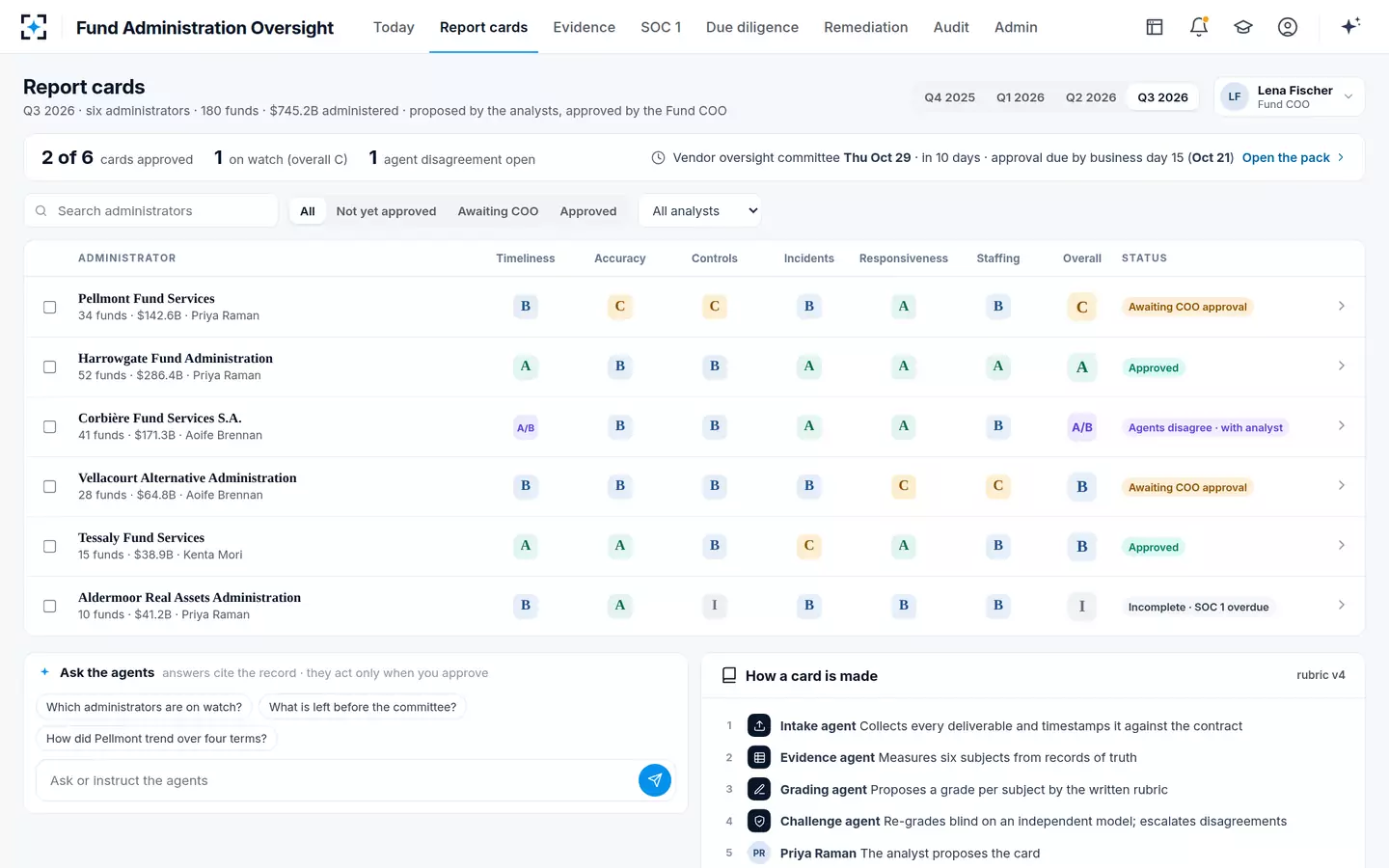Expand the Pellmont Fund Services row chevron
The height and width of the screenshot is (868, 1389).
click(1341, 306)
